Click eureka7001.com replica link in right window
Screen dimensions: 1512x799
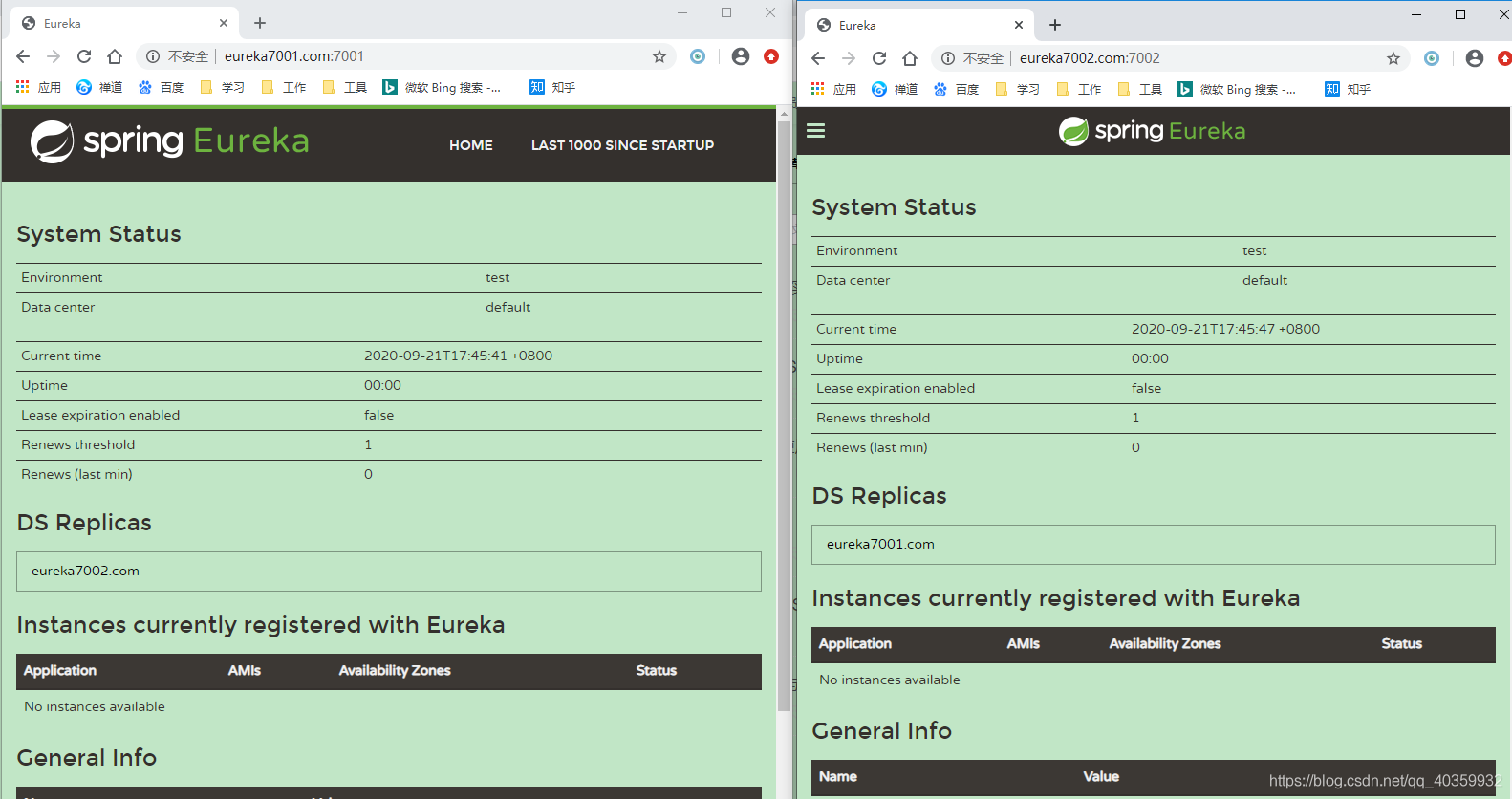[x=880, y=544]
